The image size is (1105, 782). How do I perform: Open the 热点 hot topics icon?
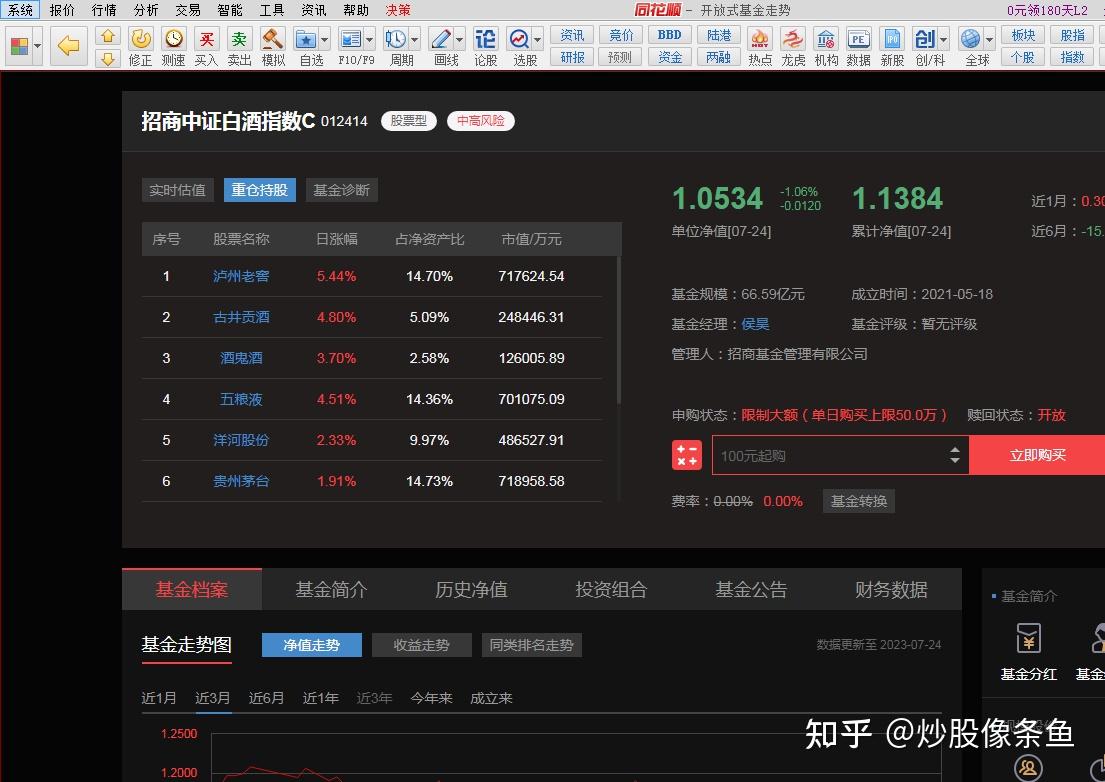pyautogui.click(x=760, y=39)
